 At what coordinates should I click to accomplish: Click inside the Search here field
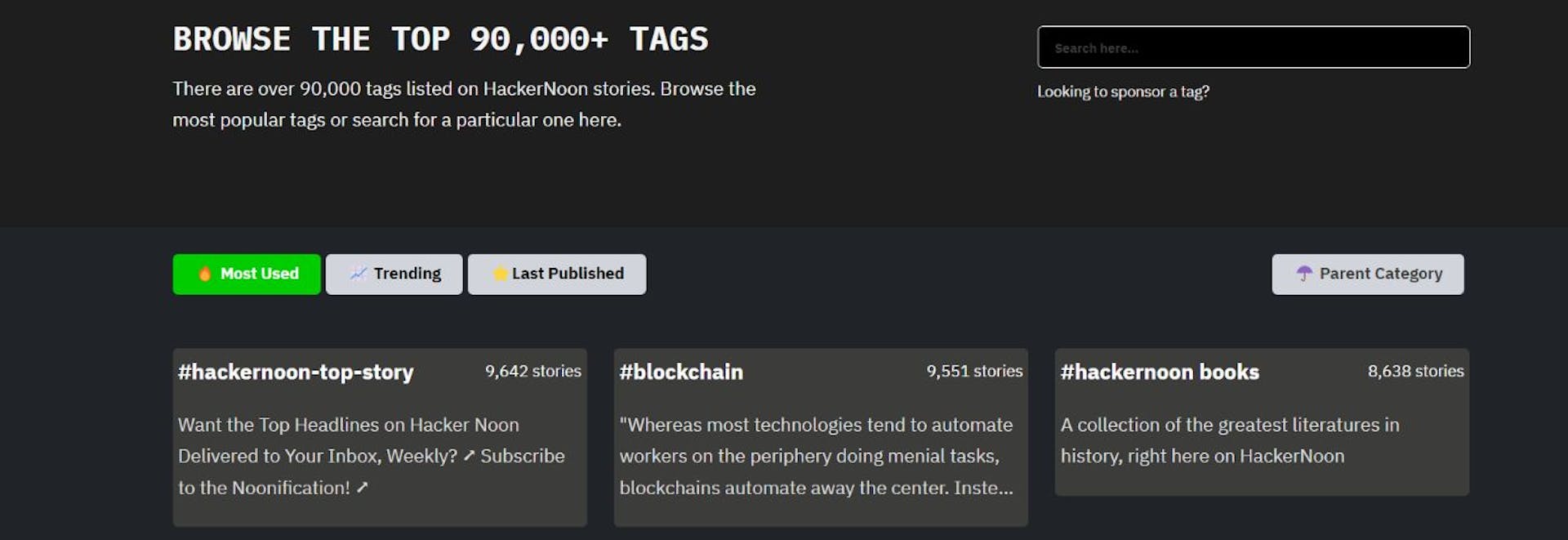tap(1254, 47)
